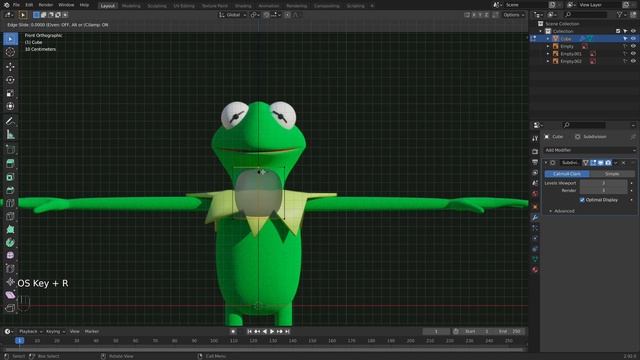640x360 pixels.
Task: Select Simple subdivision type
Action: click(612, 174)
